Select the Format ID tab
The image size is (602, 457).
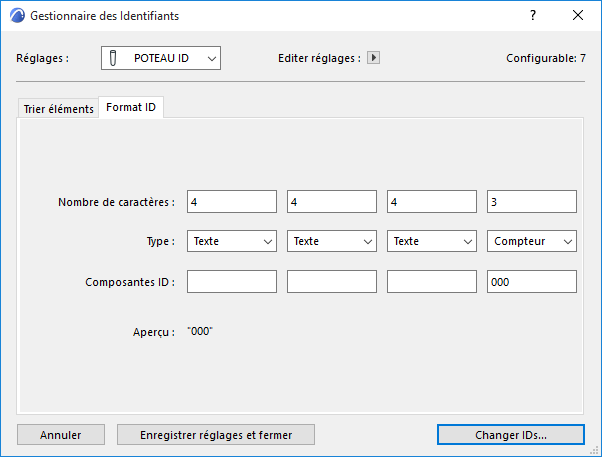point(130,107)
